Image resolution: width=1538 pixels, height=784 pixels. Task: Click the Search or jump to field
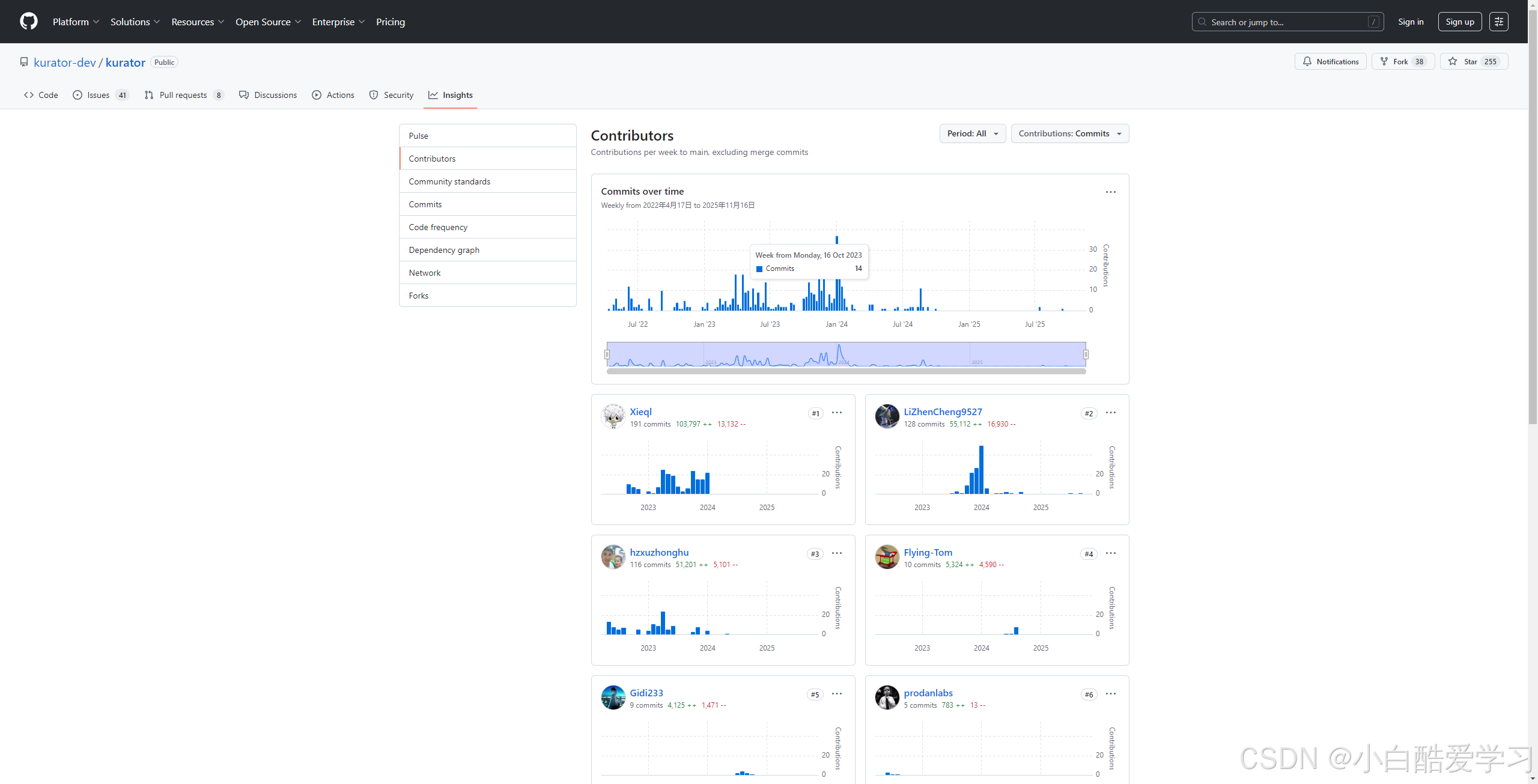pos(1287,22)
